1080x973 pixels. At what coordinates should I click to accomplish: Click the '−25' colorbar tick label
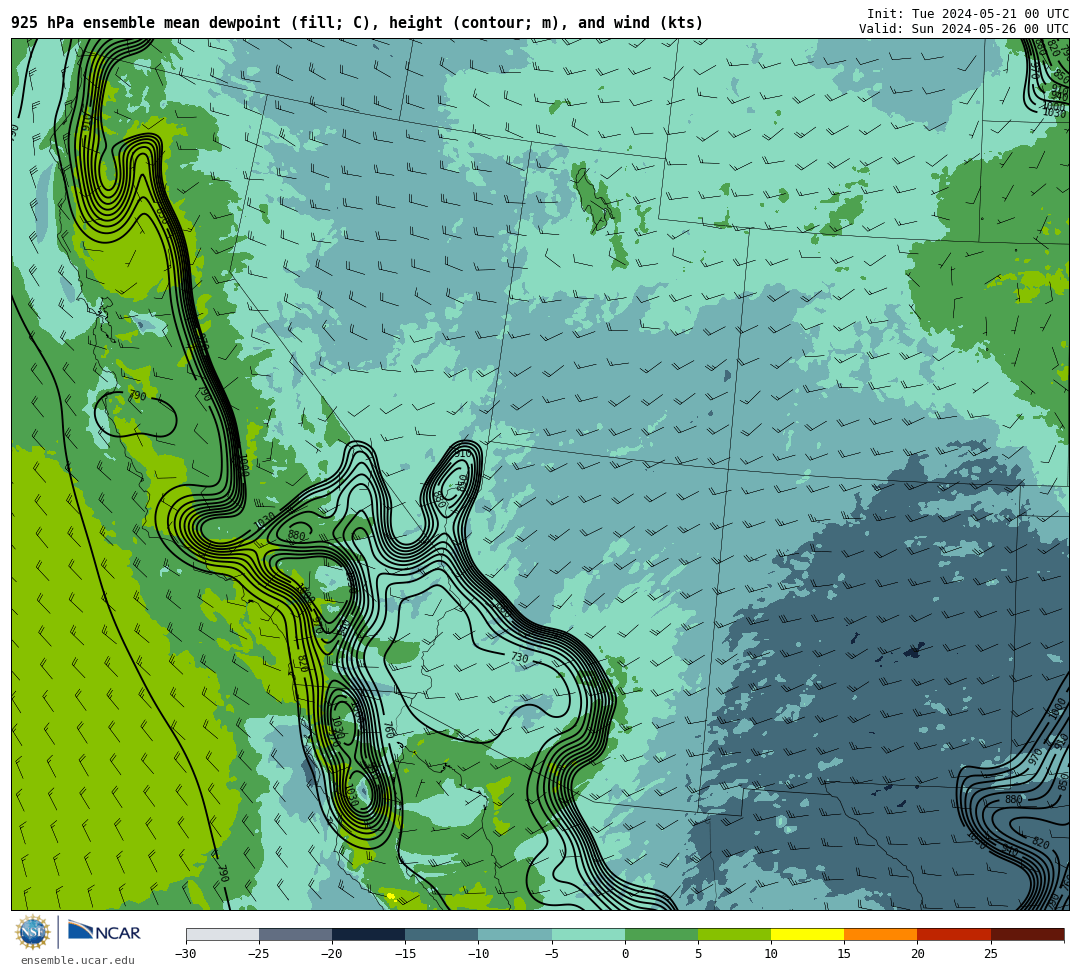pyautogui.click(x=259, y=954)
